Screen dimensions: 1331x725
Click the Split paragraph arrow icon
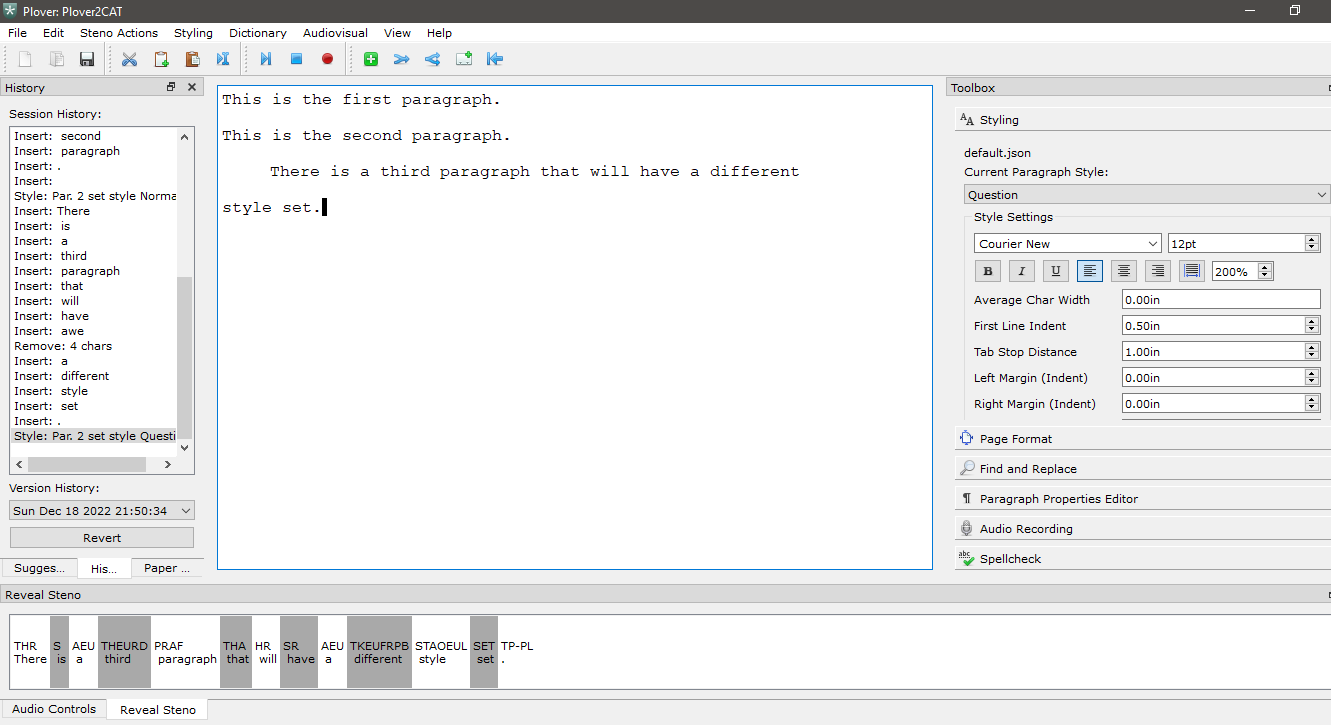[432, 59]
